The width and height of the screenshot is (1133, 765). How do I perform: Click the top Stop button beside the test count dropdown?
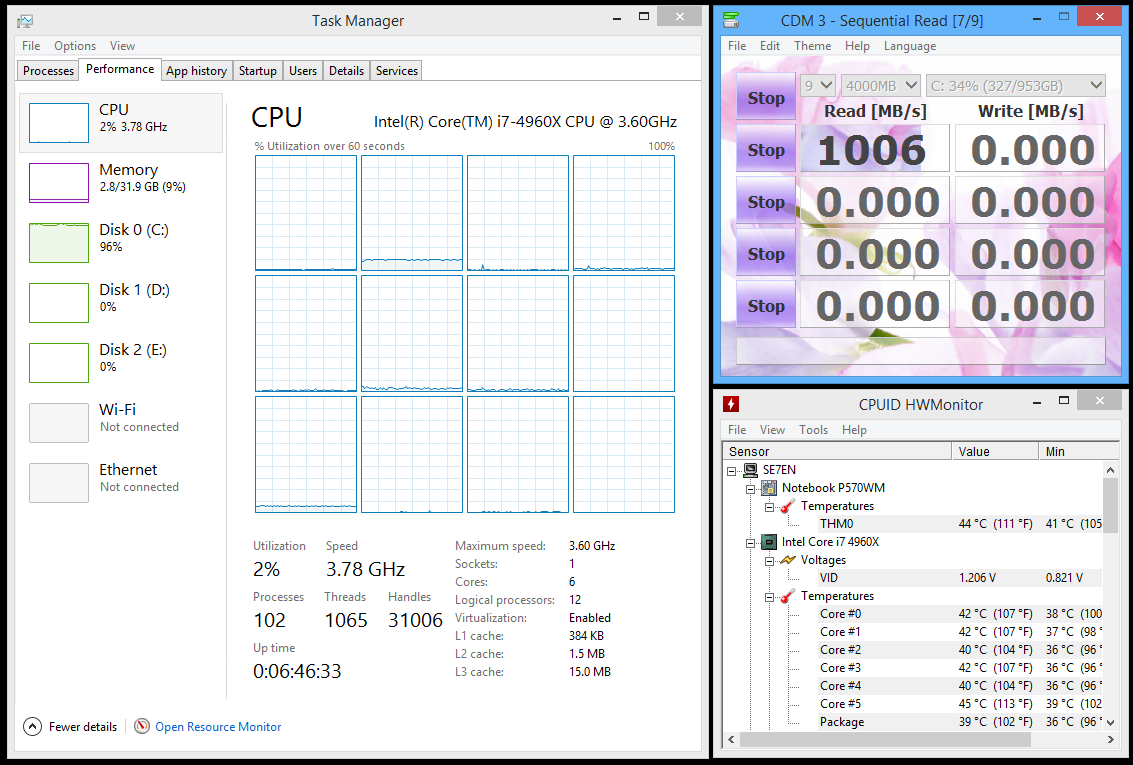tap(766, 98)
